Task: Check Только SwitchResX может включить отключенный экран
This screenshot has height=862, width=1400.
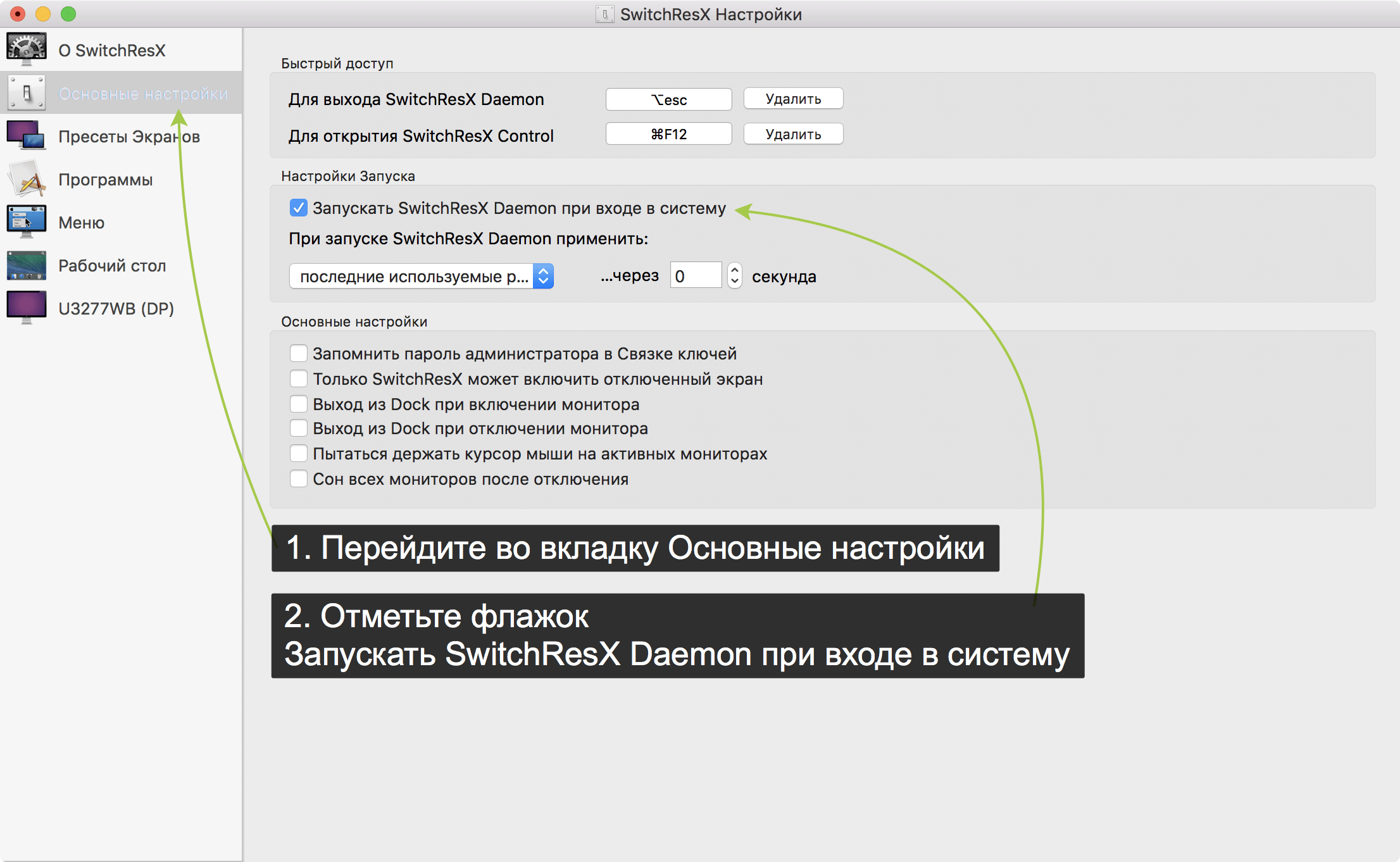Action: coord(298,378)
